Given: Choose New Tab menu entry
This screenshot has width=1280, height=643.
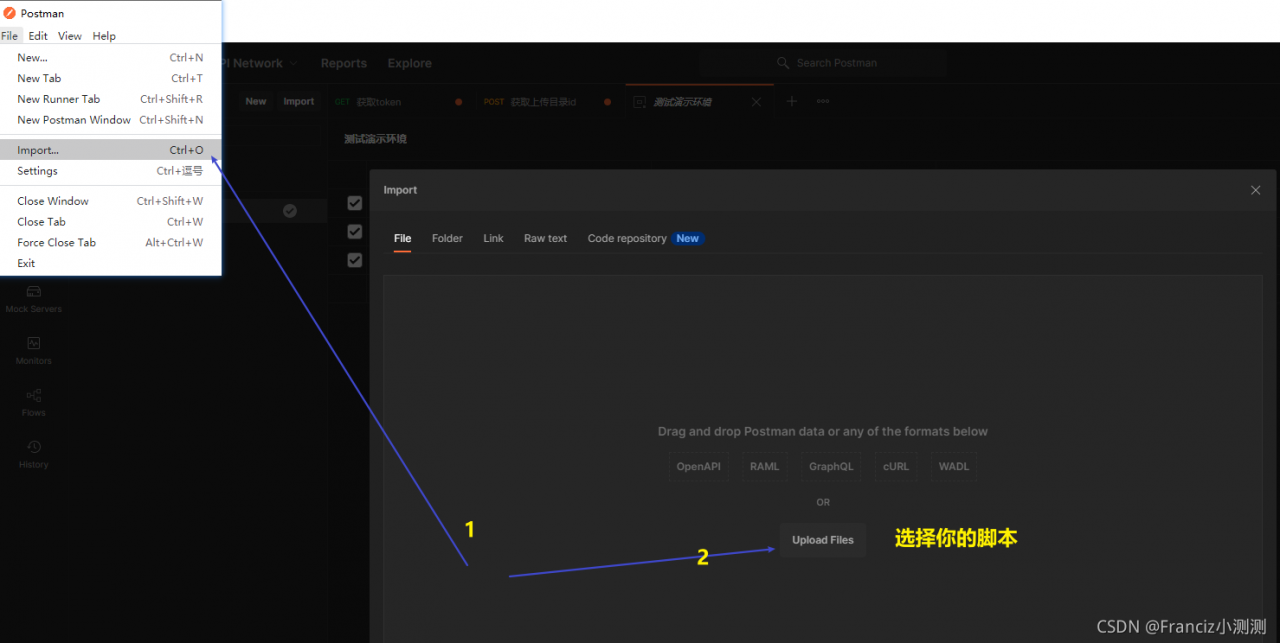Looking at the screenshot, I should pos(110,78).
